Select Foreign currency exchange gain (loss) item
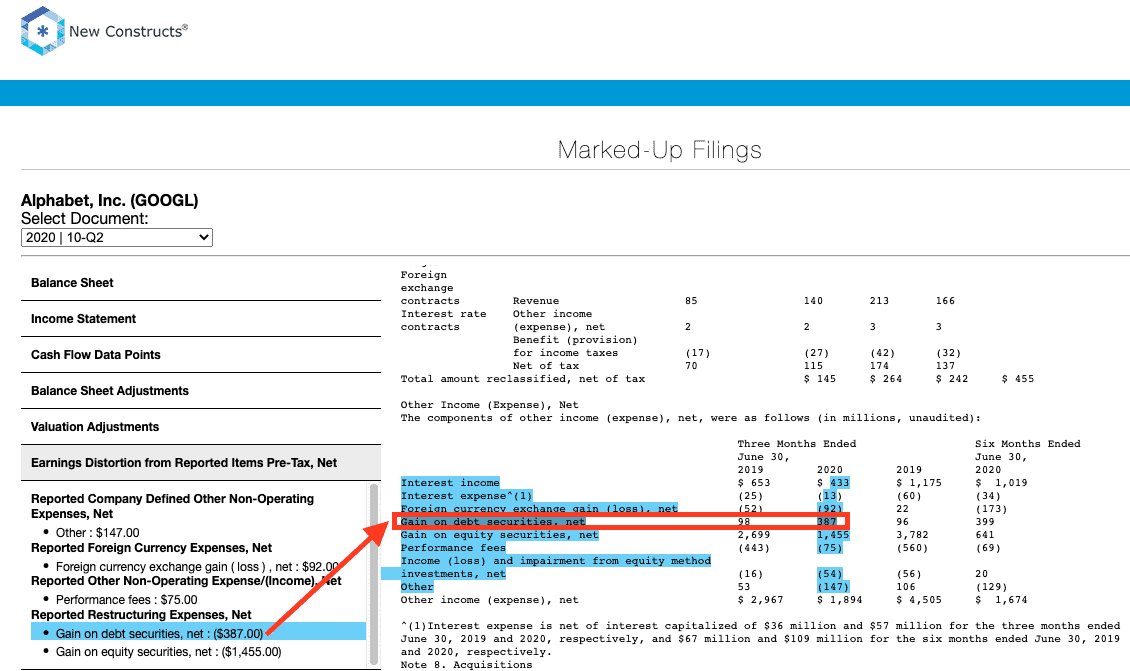The height and width of the screenshot is (671, 1130). coord(197,566)
